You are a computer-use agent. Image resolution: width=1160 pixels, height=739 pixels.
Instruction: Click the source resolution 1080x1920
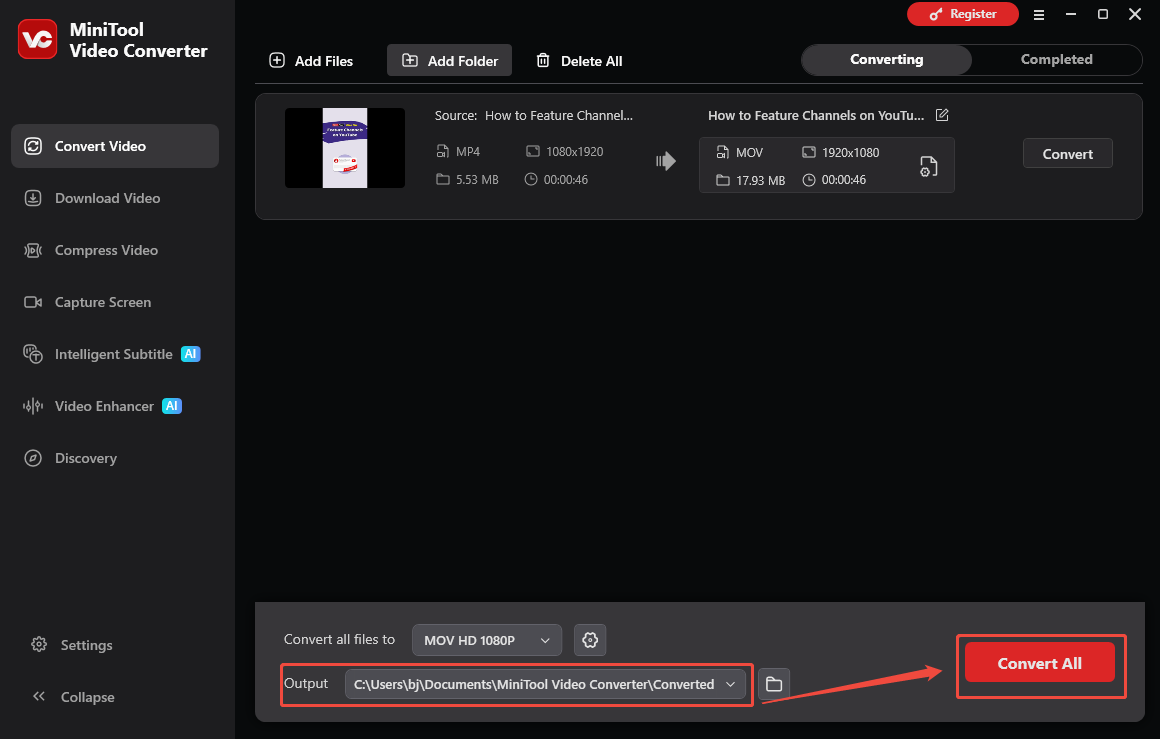click(575, 152)
